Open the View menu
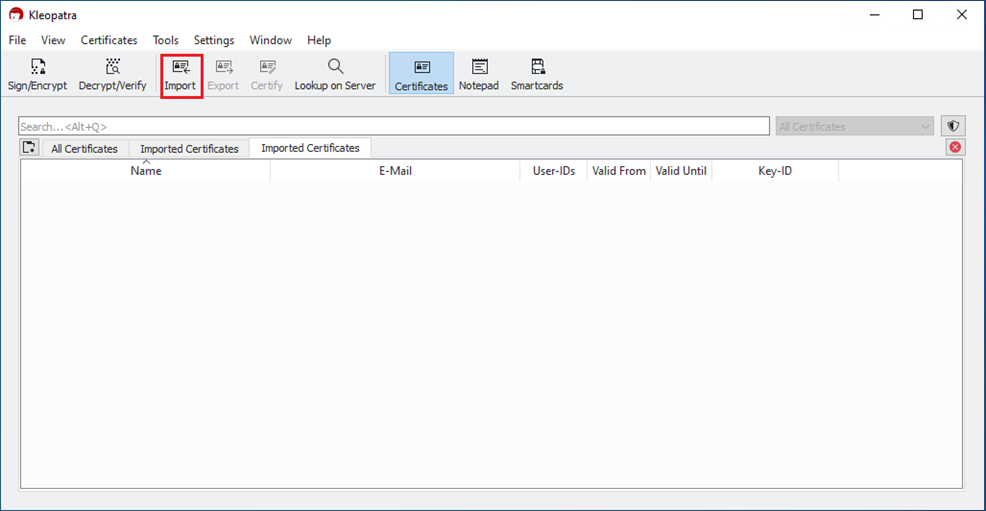Image resolution: width=986 pixels, height=511 pixels. (53, 40)
